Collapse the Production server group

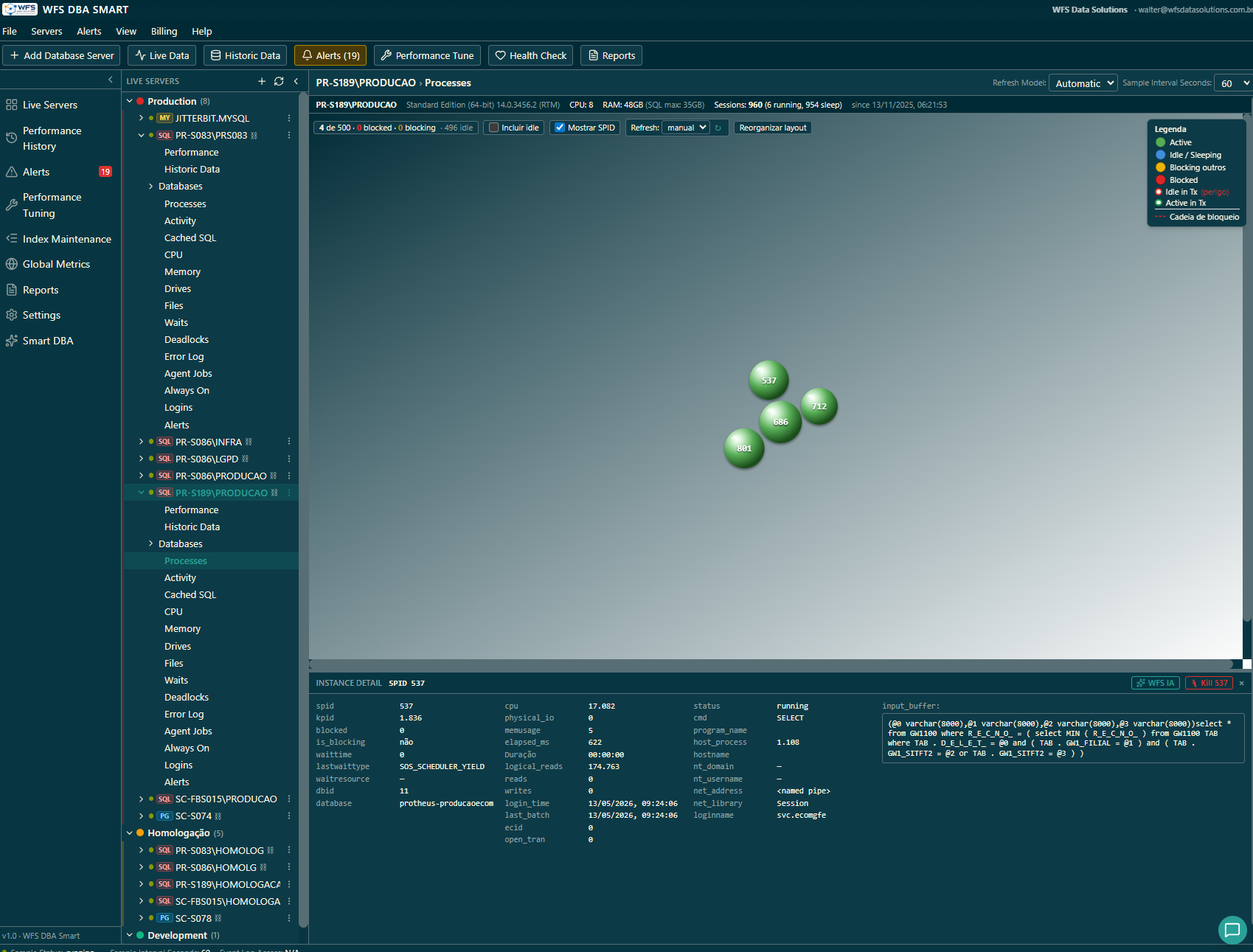[130, 101]
